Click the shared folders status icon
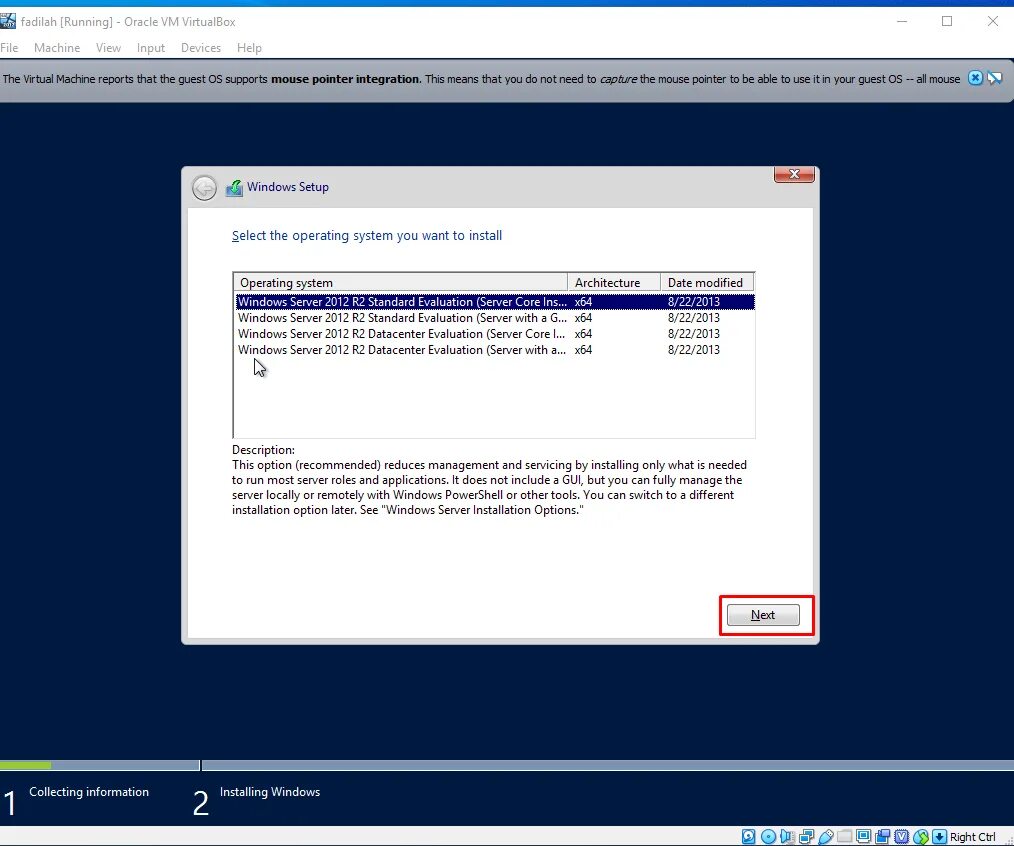 (845, 836)
